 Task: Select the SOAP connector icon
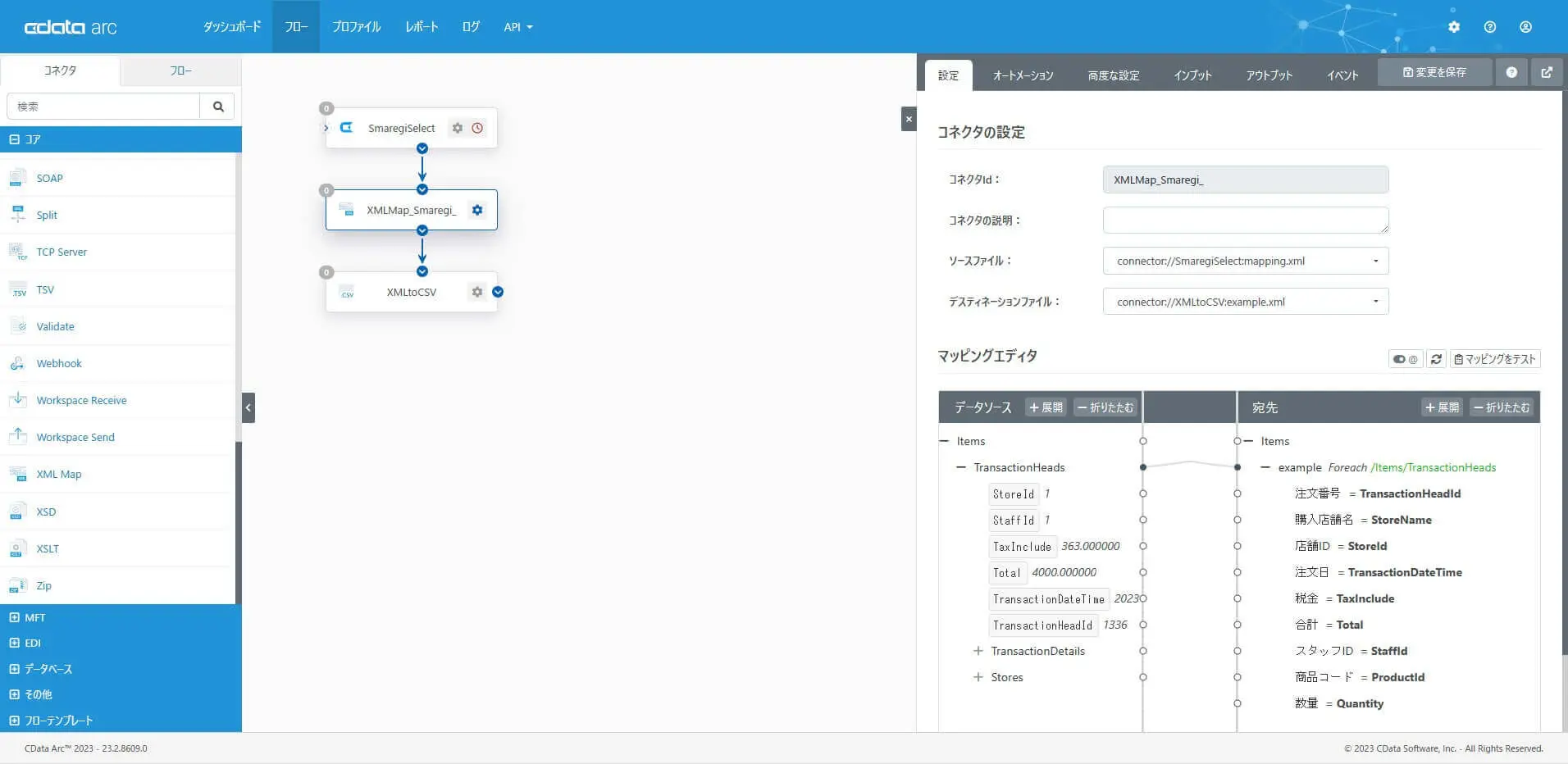coord(18,178)
